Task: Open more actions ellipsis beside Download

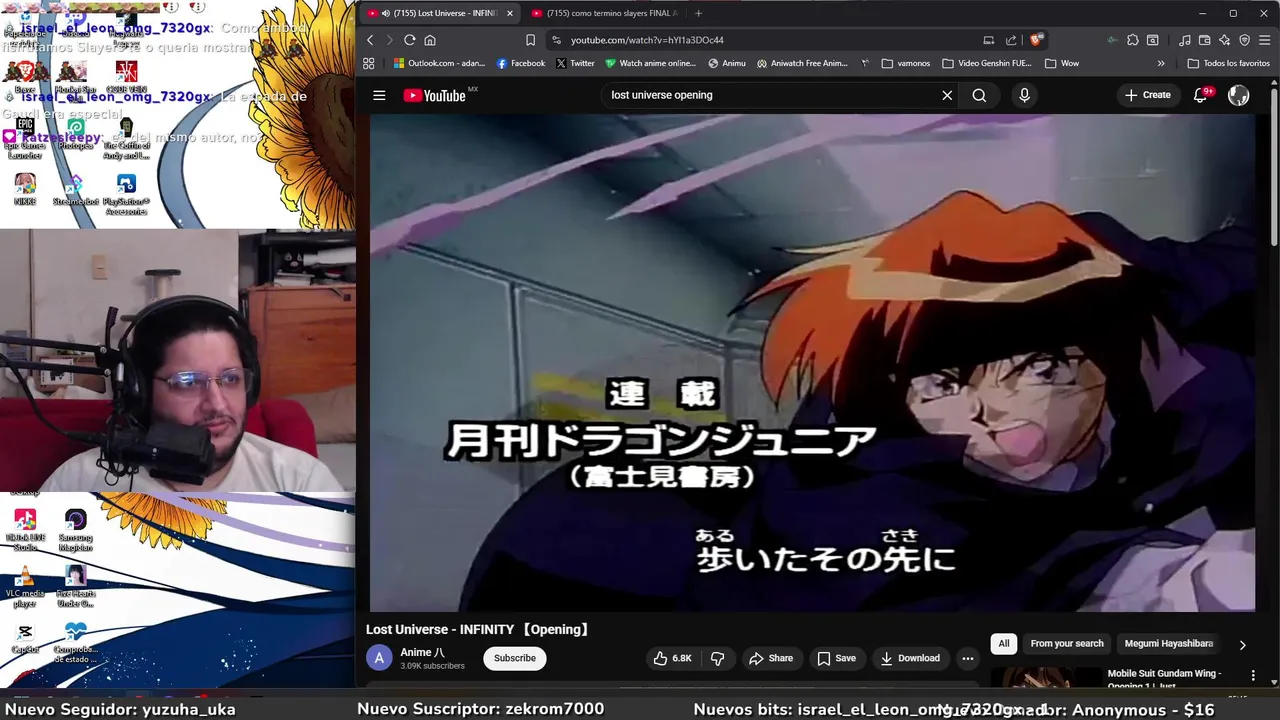Action: tap(967, 658)
